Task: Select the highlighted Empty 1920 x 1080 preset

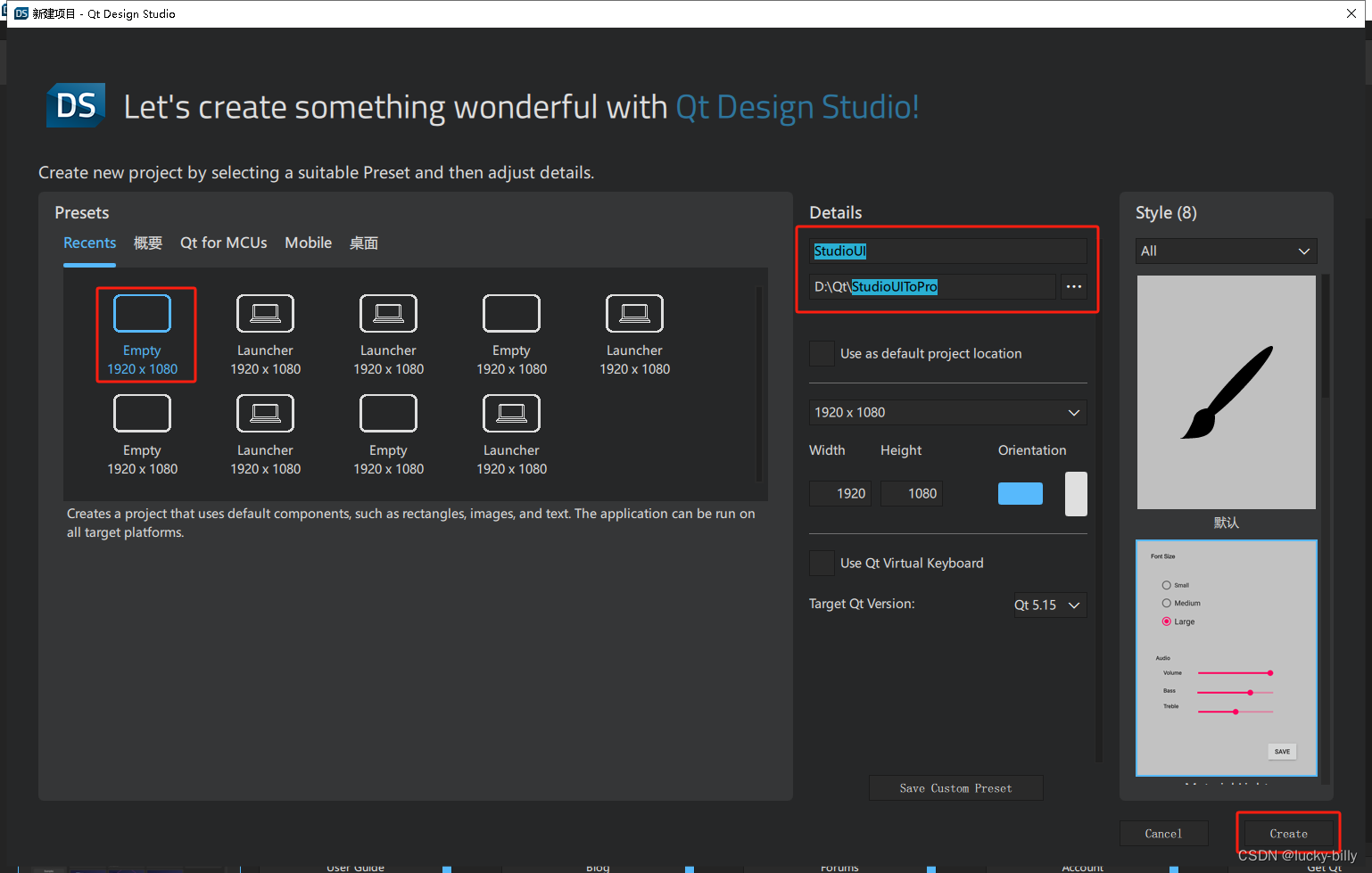Action: pyautogui.click(x=143, y=335)
